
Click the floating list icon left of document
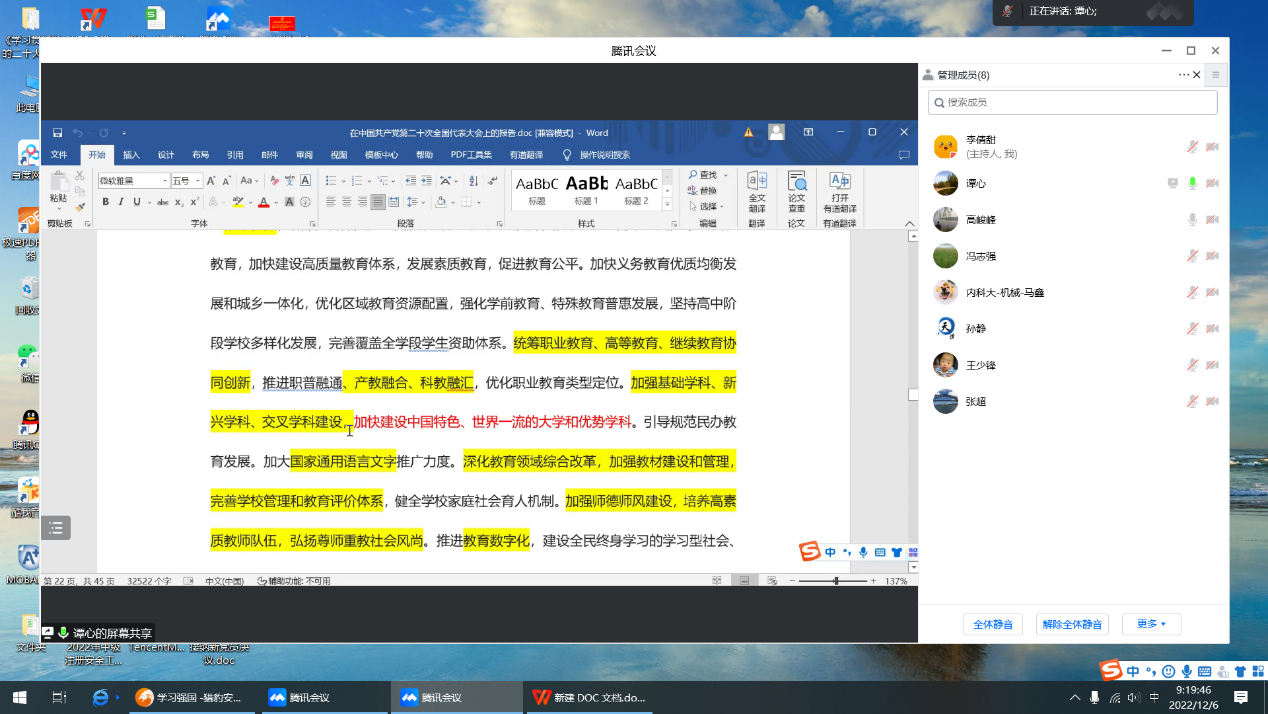click(56, 527)
